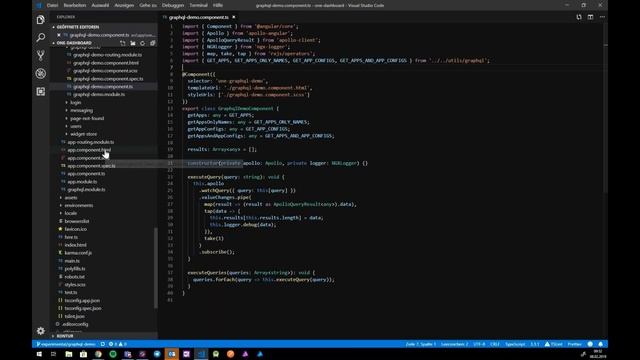Open the Source Control view

[40, 56]
